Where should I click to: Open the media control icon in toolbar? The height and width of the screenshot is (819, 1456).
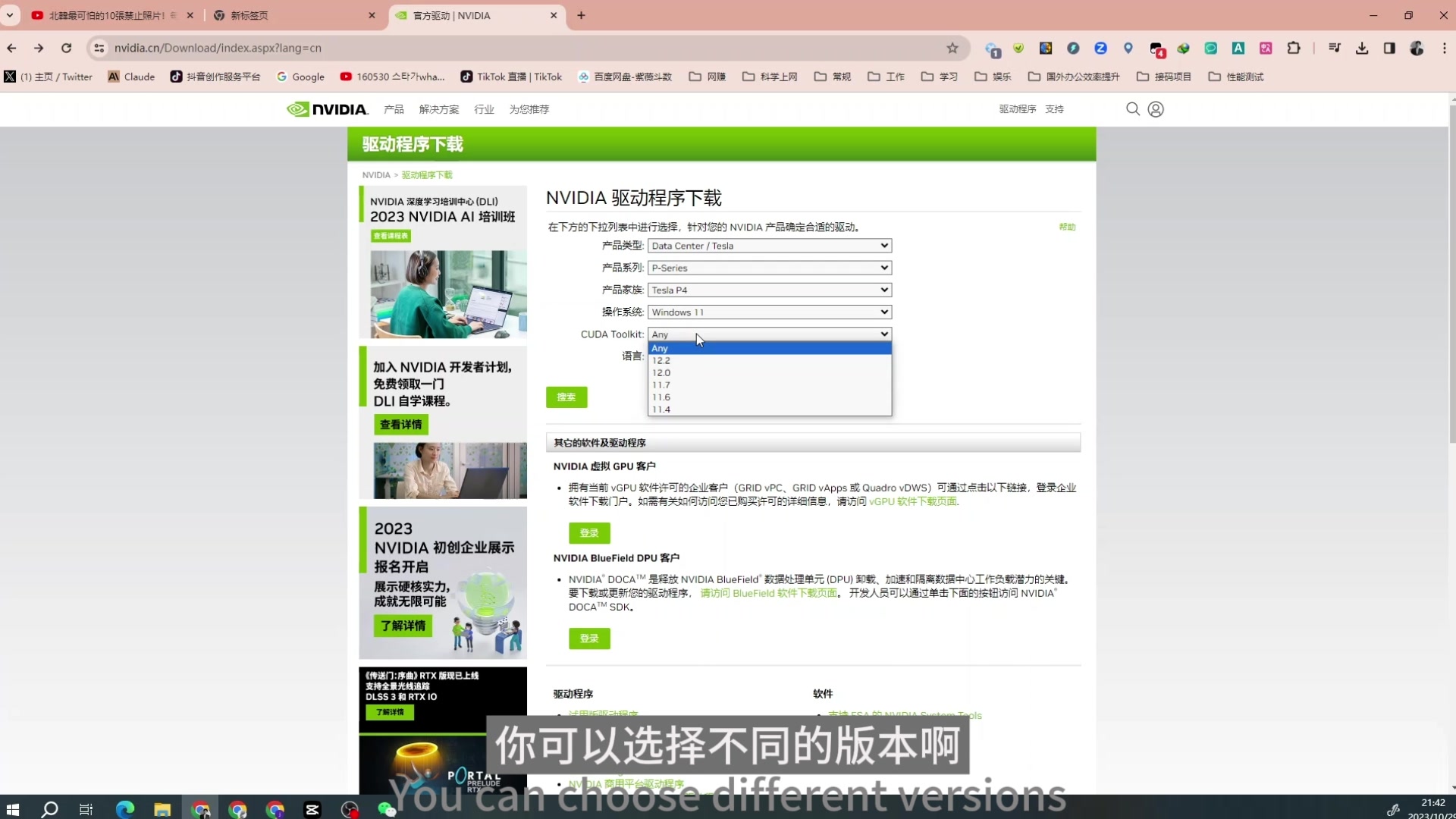[x=1335, y=48]
